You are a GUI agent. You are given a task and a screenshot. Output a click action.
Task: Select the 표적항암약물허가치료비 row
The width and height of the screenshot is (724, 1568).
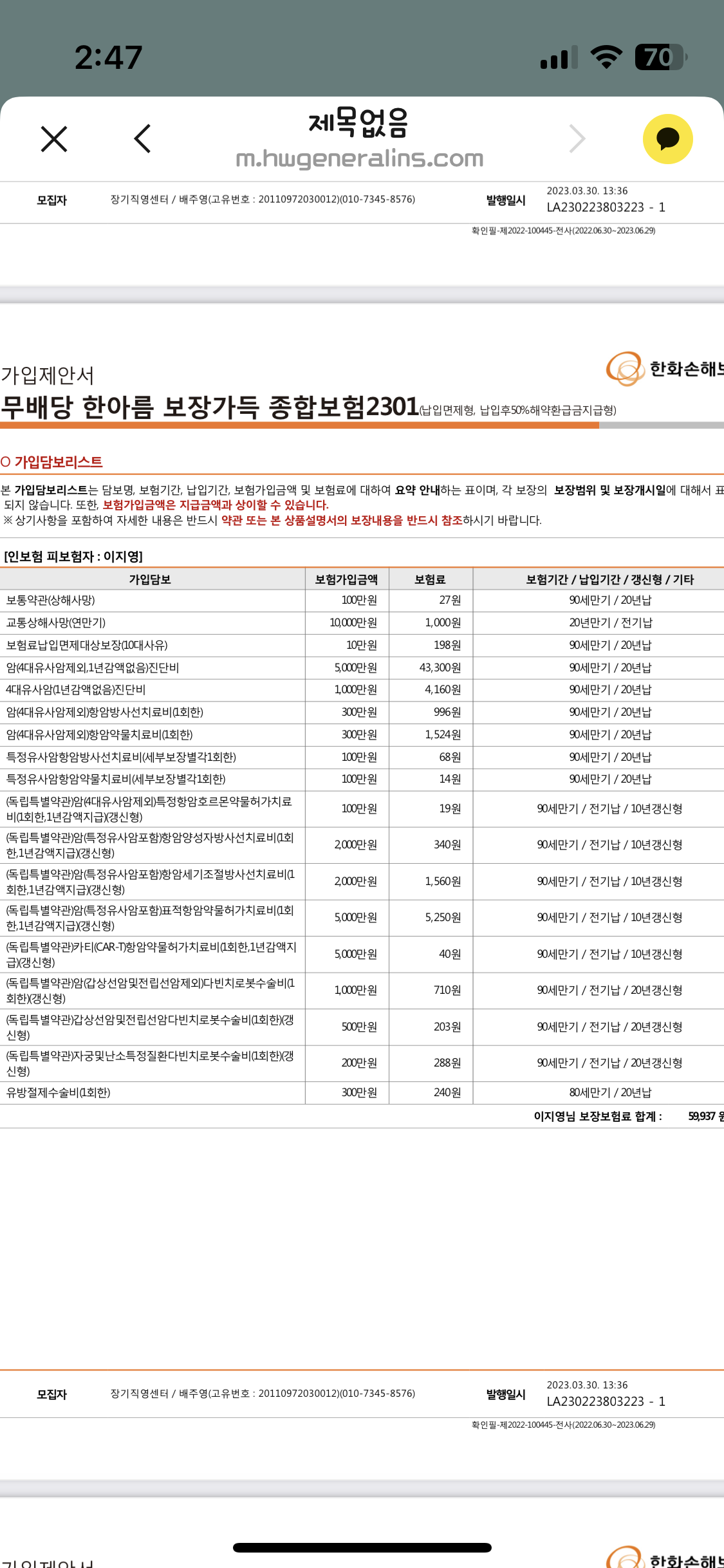point(362,918)
